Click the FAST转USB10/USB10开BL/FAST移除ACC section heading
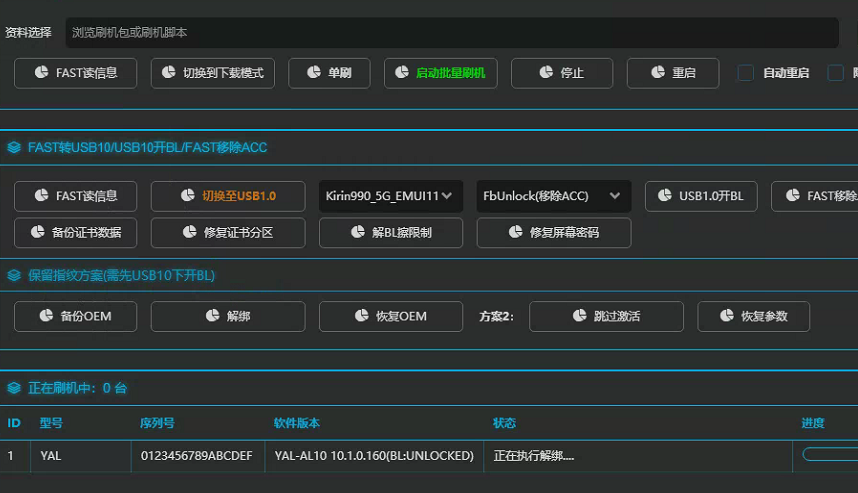 [148, 148]
